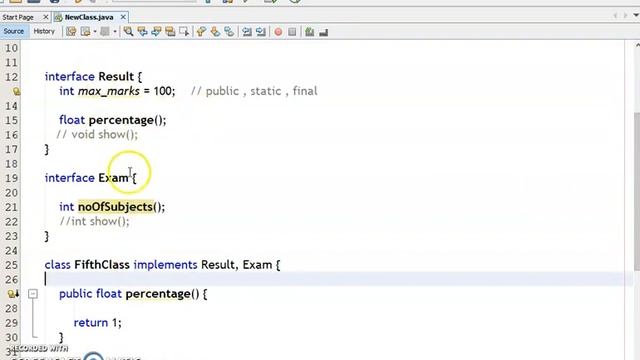Switch to Source view
This screenshot has height=360, width=640.
tap(14, 31)
